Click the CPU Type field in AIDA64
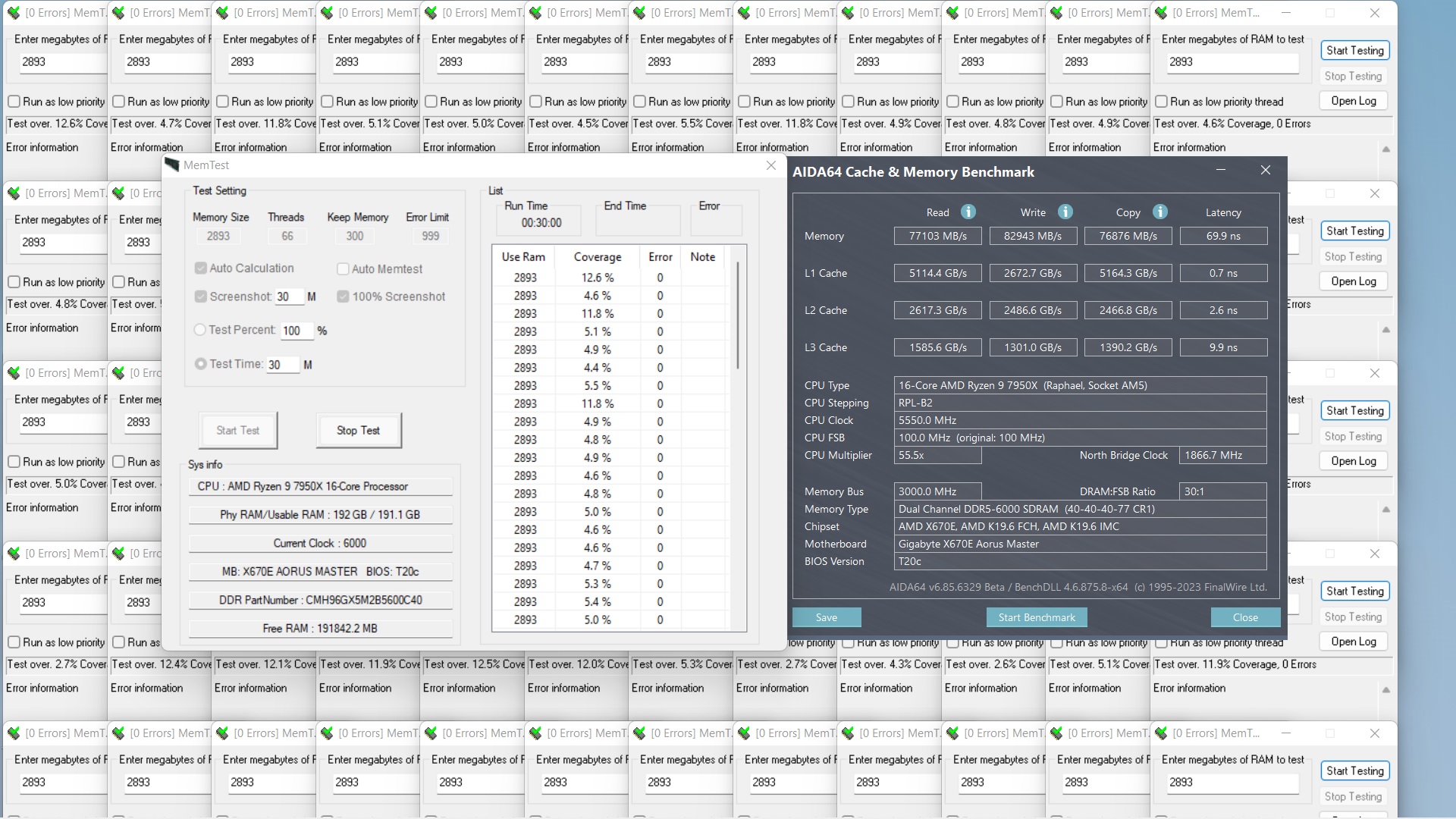 [1080, 385]
